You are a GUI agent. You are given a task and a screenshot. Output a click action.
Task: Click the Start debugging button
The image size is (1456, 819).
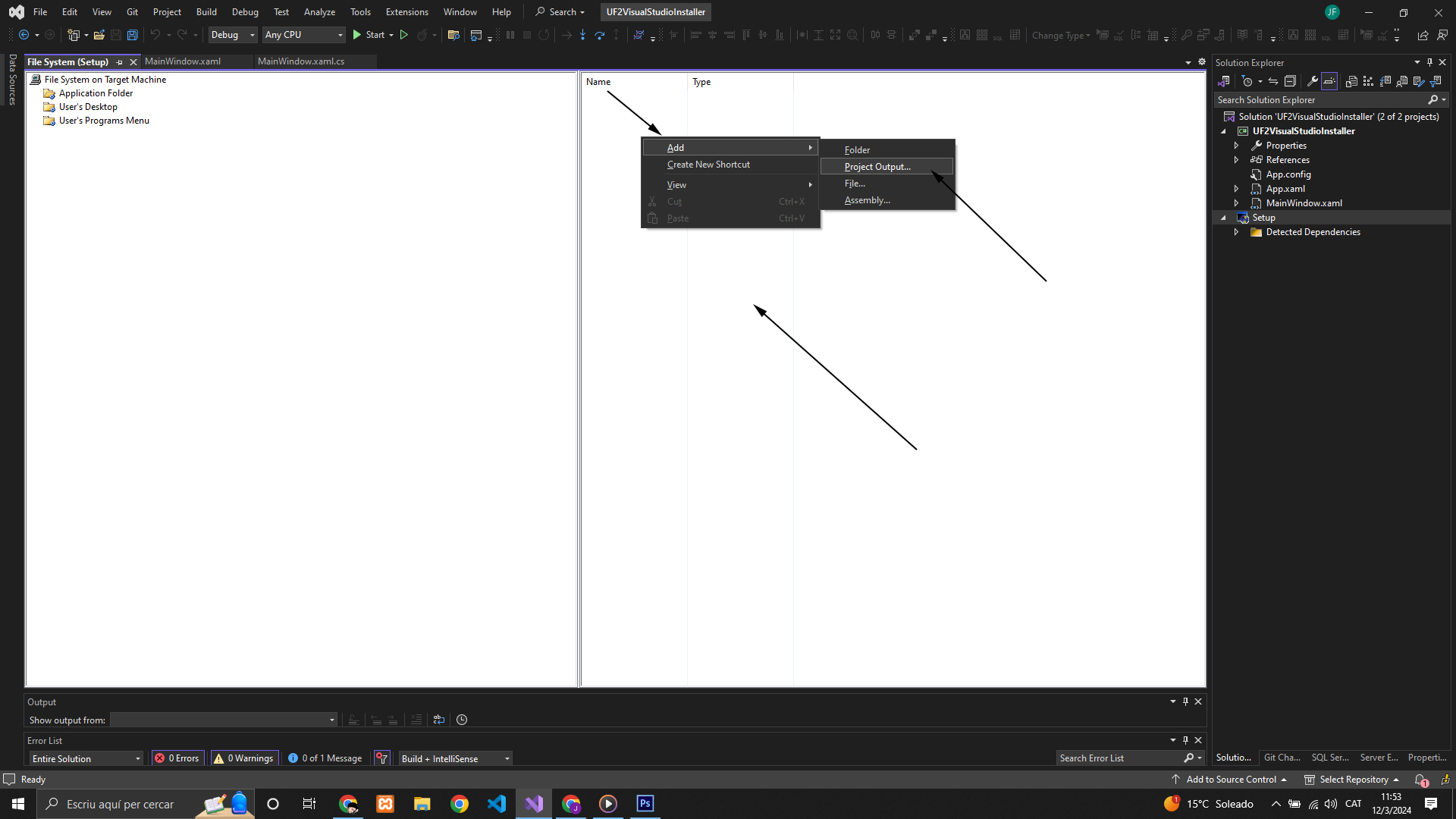click(369, 35)
